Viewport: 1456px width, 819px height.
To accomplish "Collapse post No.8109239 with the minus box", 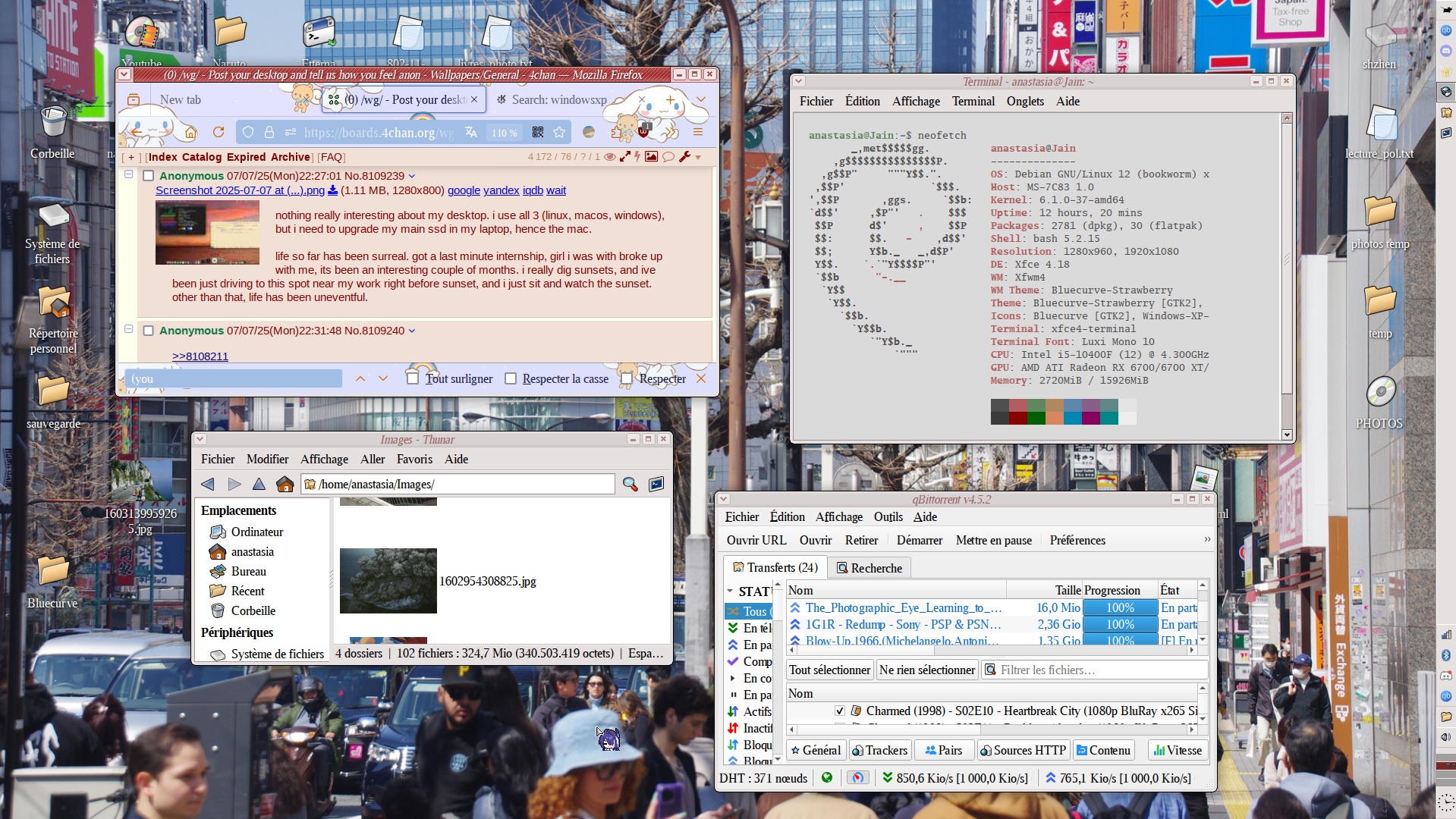I will (x=129, y=174).
